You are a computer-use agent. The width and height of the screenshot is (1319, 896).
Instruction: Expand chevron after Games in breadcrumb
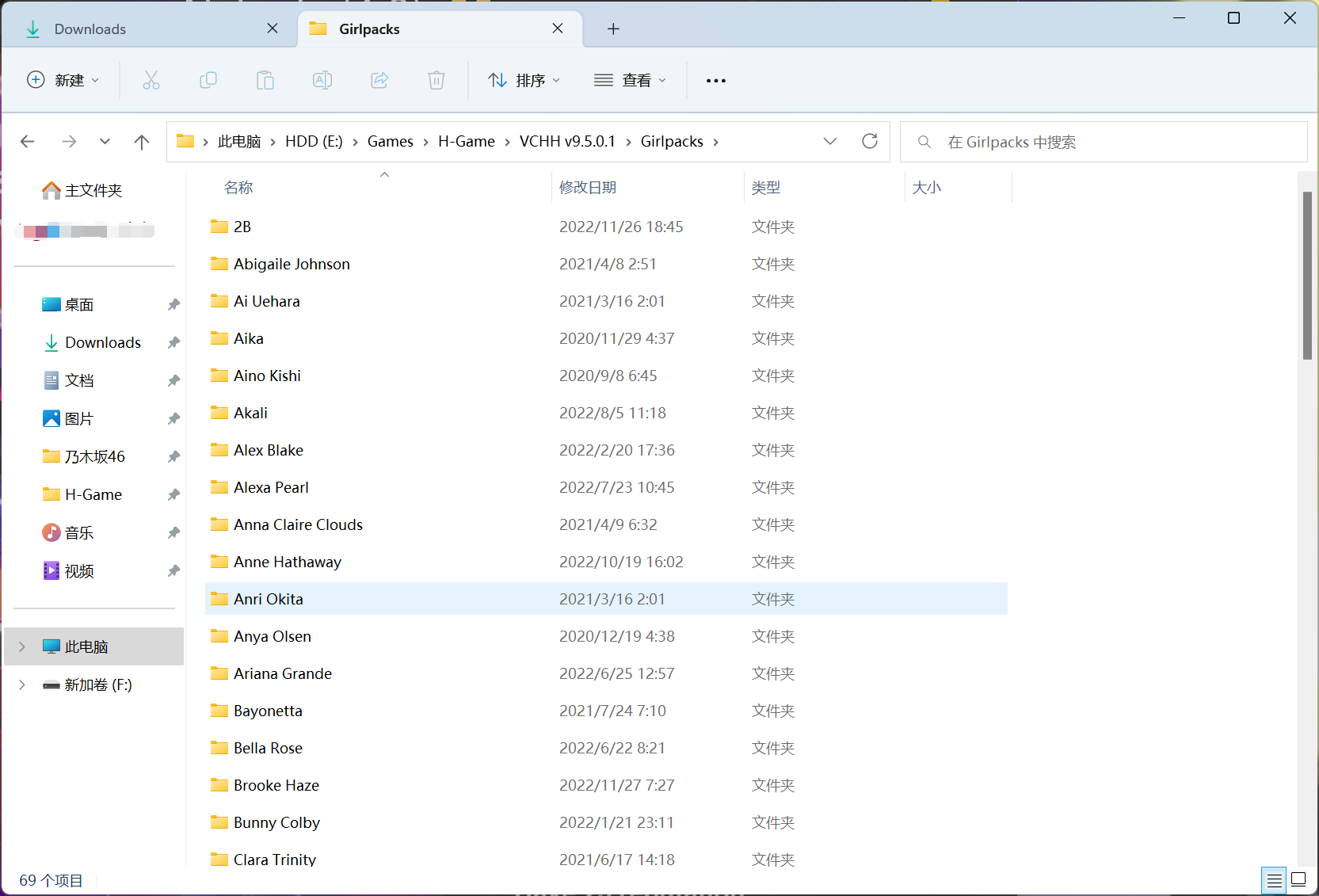click(x=426, y=142)
